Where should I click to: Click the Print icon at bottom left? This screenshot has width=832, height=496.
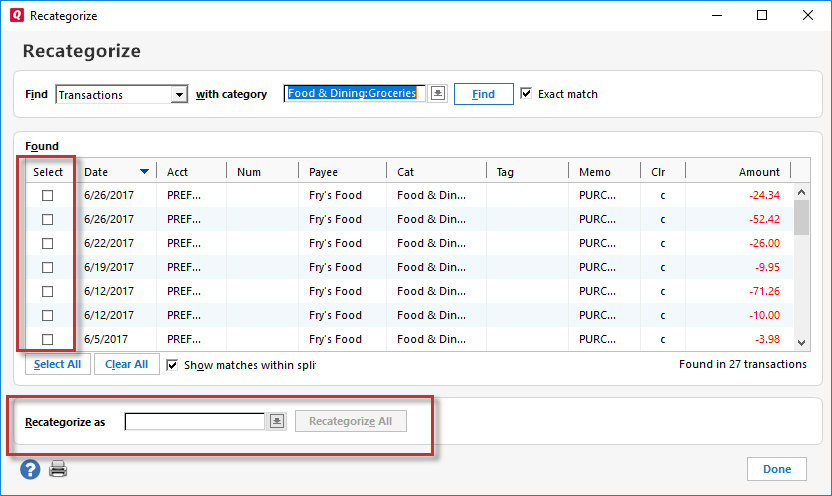(x=59, y=469)
